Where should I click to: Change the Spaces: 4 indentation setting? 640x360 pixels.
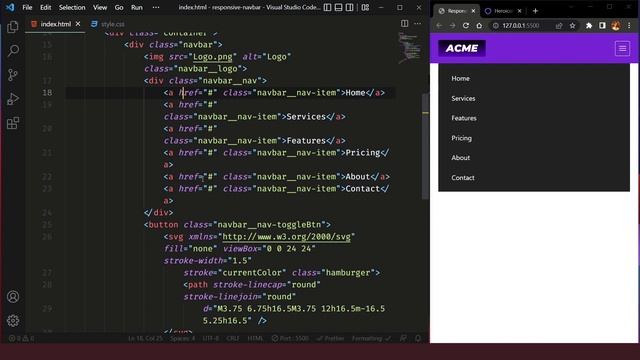point(182,338)
